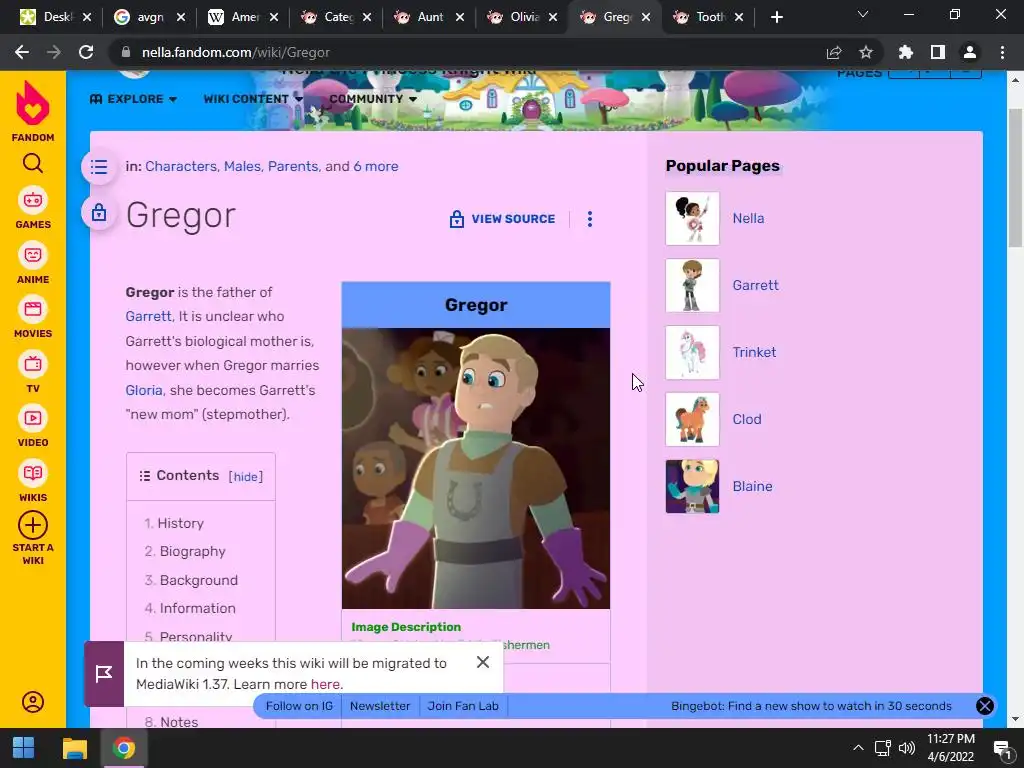Switch to the Olivia browser tab
1024x768 pixels.
(x=523, y=17)
